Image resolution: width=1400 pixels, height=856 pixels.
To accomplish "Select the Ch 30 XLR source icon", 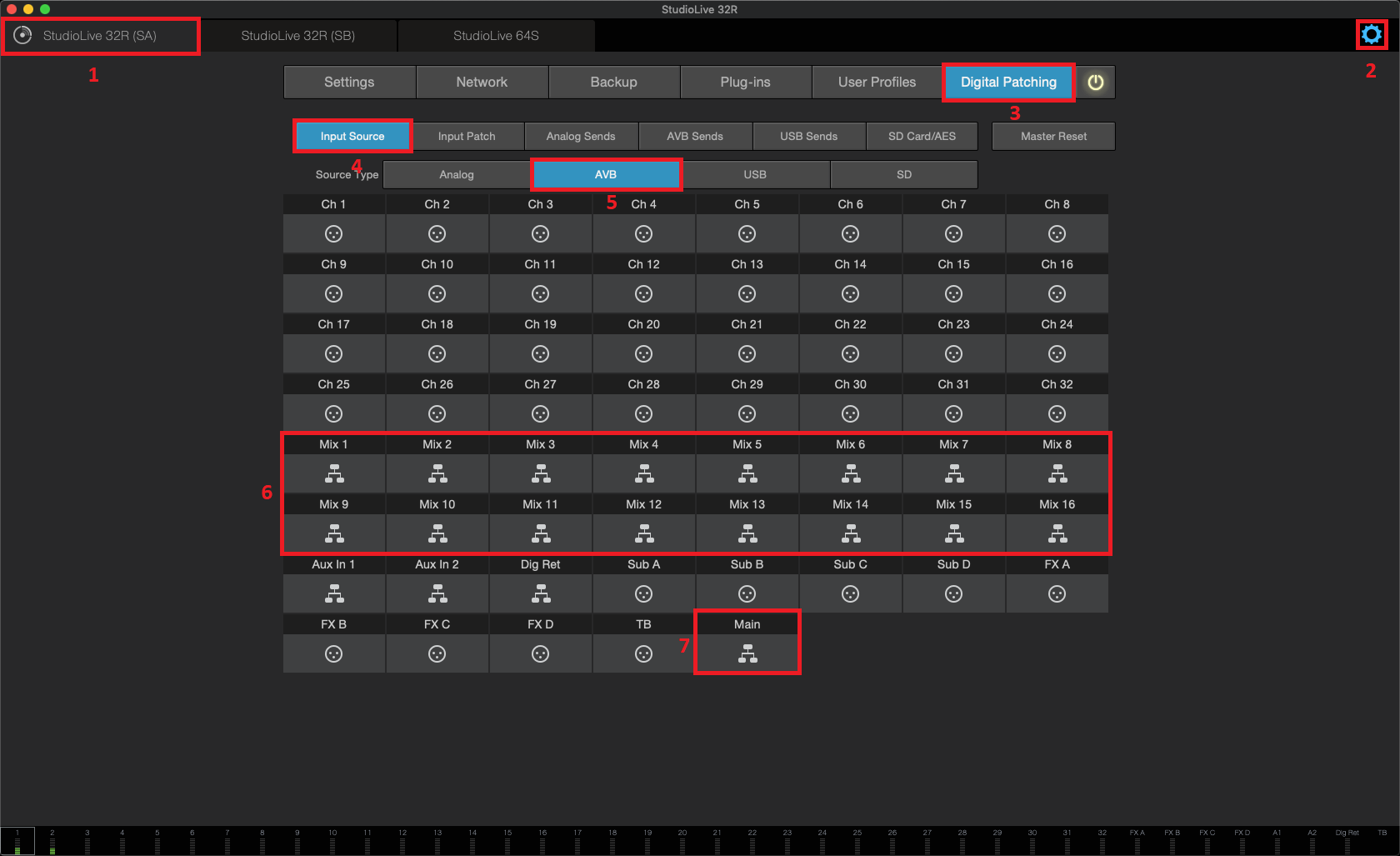I will point(850,414).
